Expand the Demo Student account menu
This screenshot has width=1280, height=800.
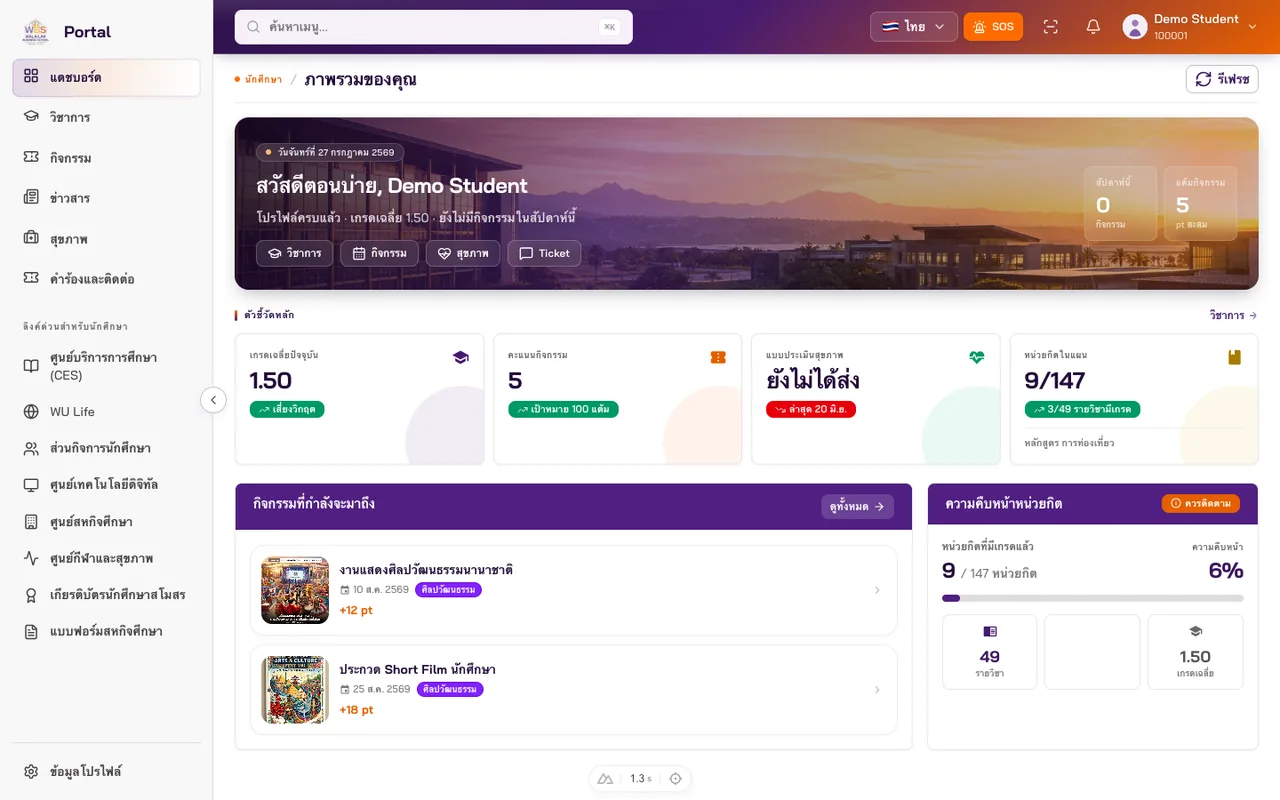pos(1190,27)
